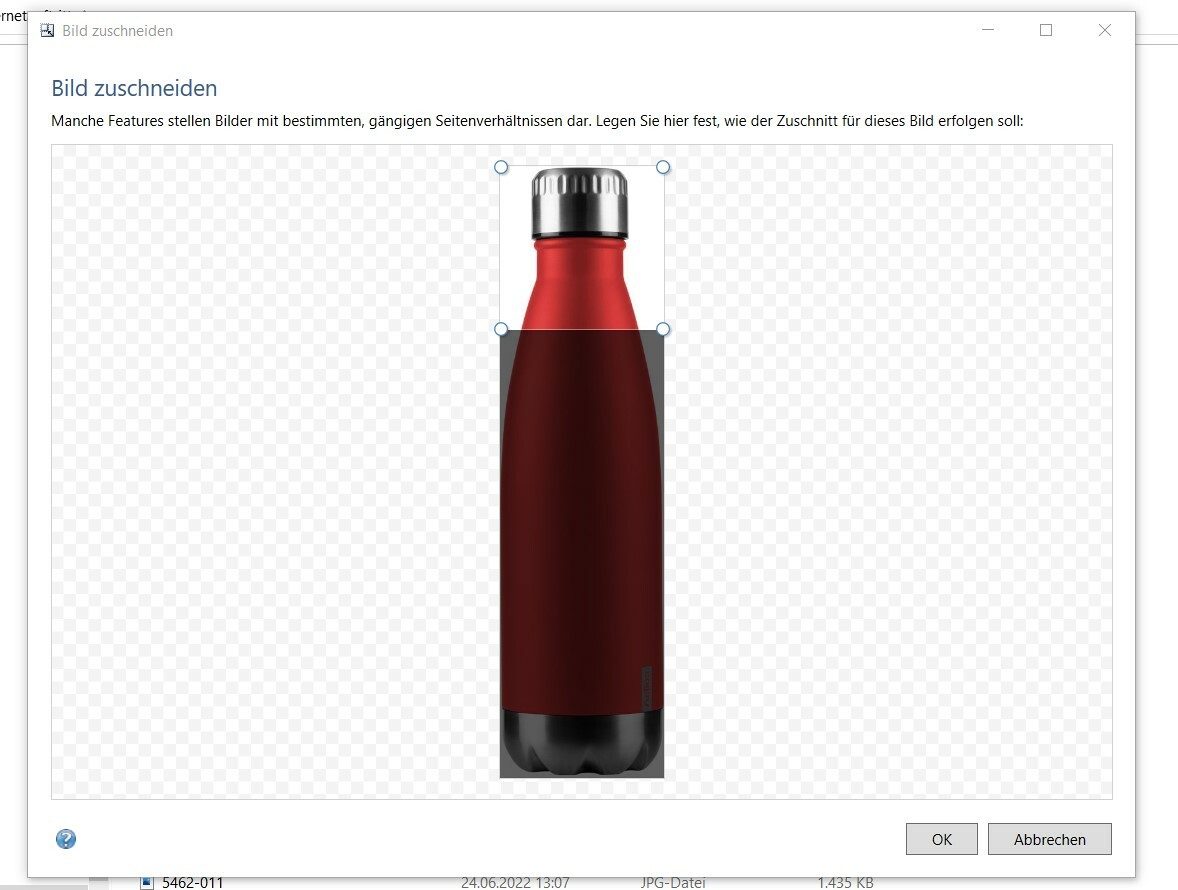This screenshot has width=1178, height=890.
Task: Click the file size 1.435 KB
Action: point(845,882)
